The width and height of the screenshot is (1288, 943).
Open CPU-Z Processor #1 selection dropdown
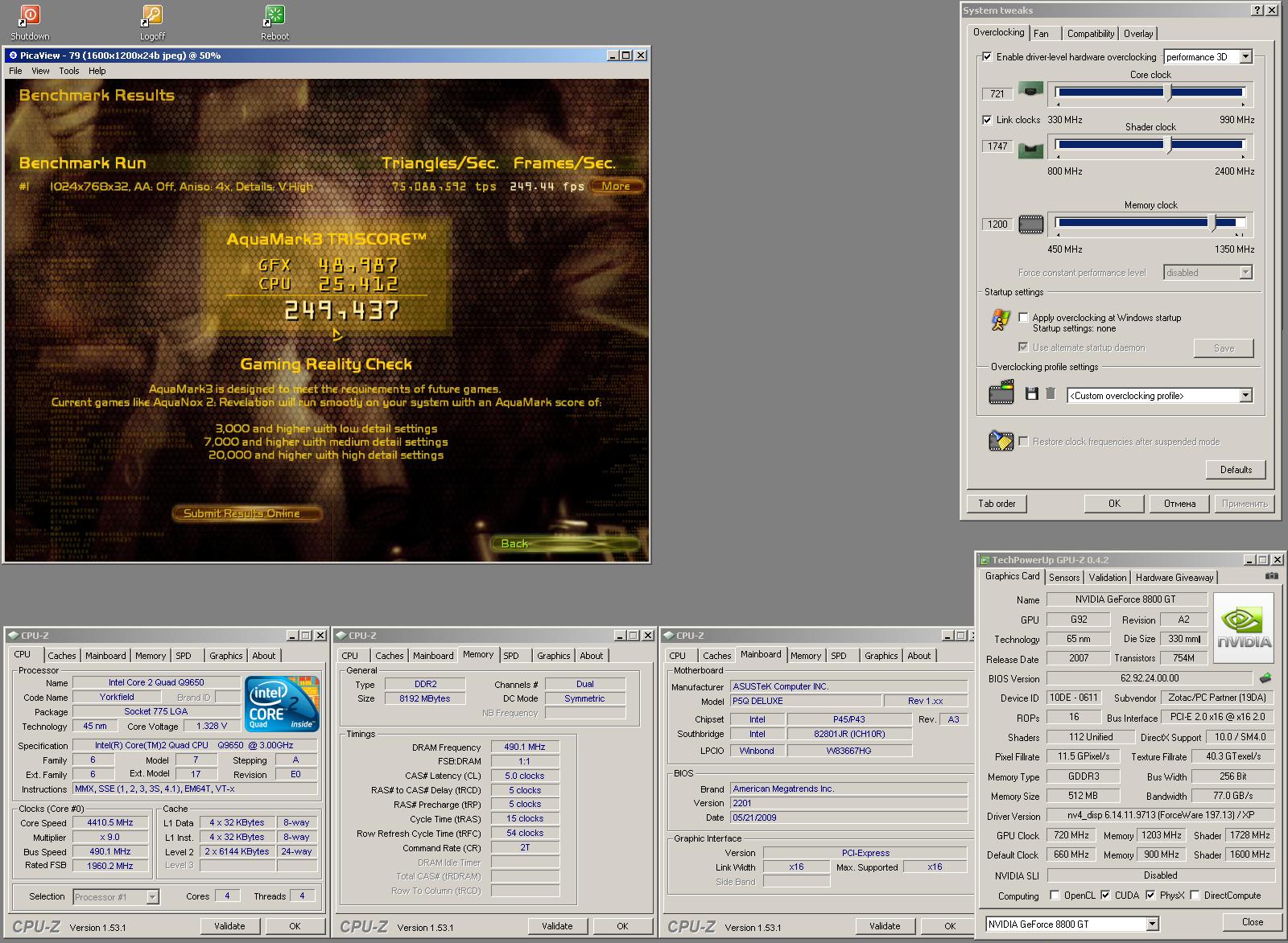click(x=152, y=897)
